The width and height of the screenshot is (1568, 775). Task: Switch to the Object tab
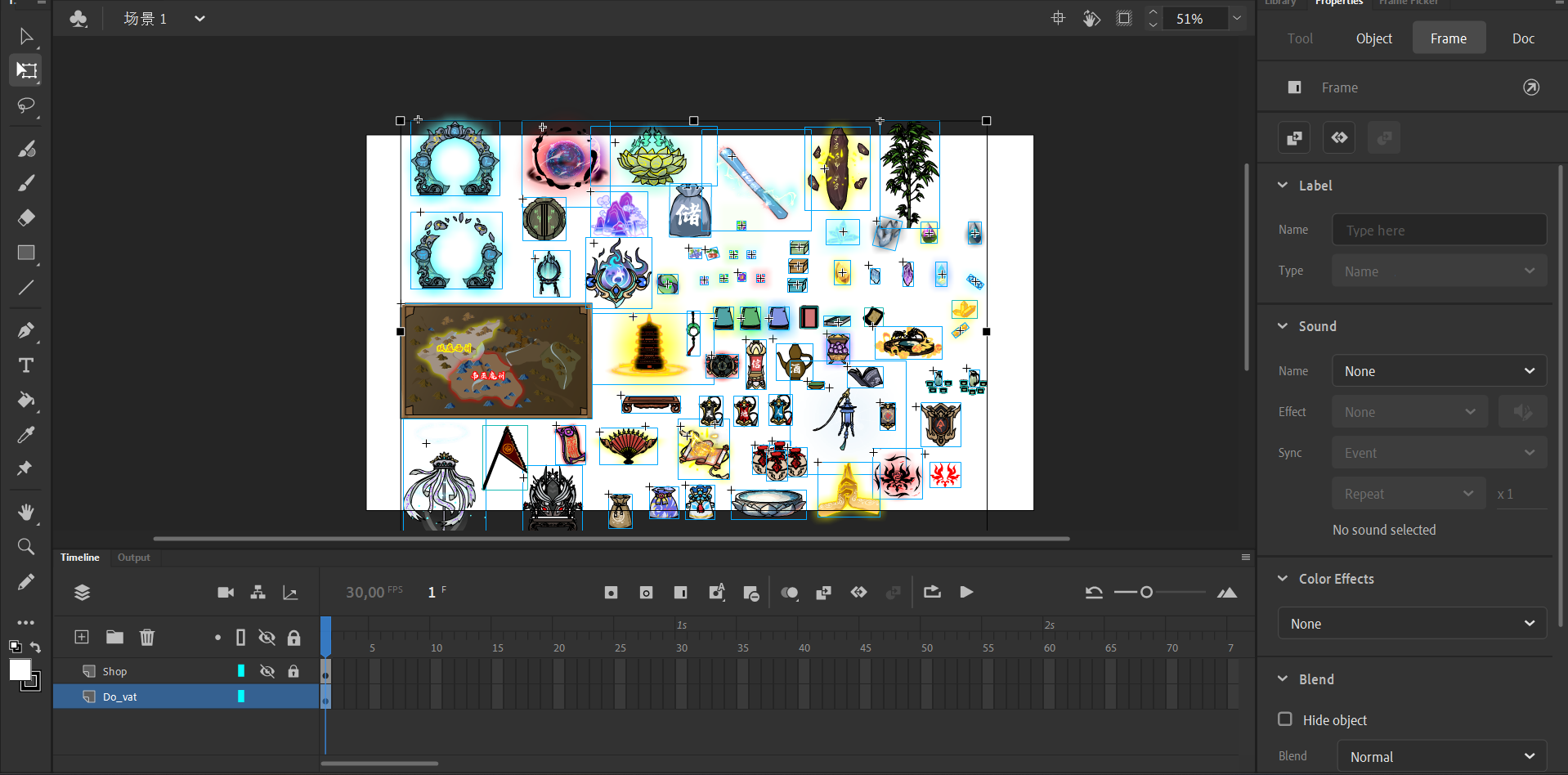(1373, 38)
